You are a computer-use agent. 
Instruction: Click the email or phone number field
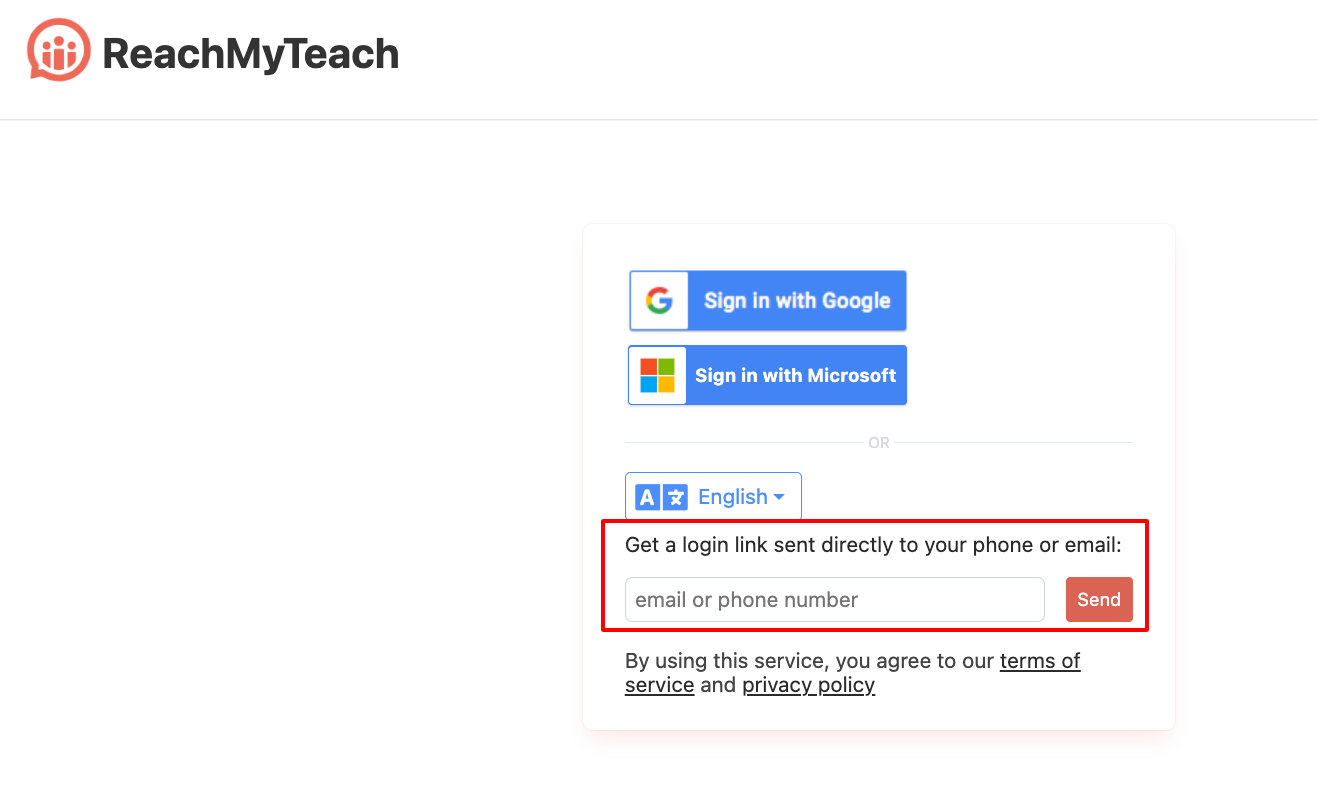tap(834, 599)
